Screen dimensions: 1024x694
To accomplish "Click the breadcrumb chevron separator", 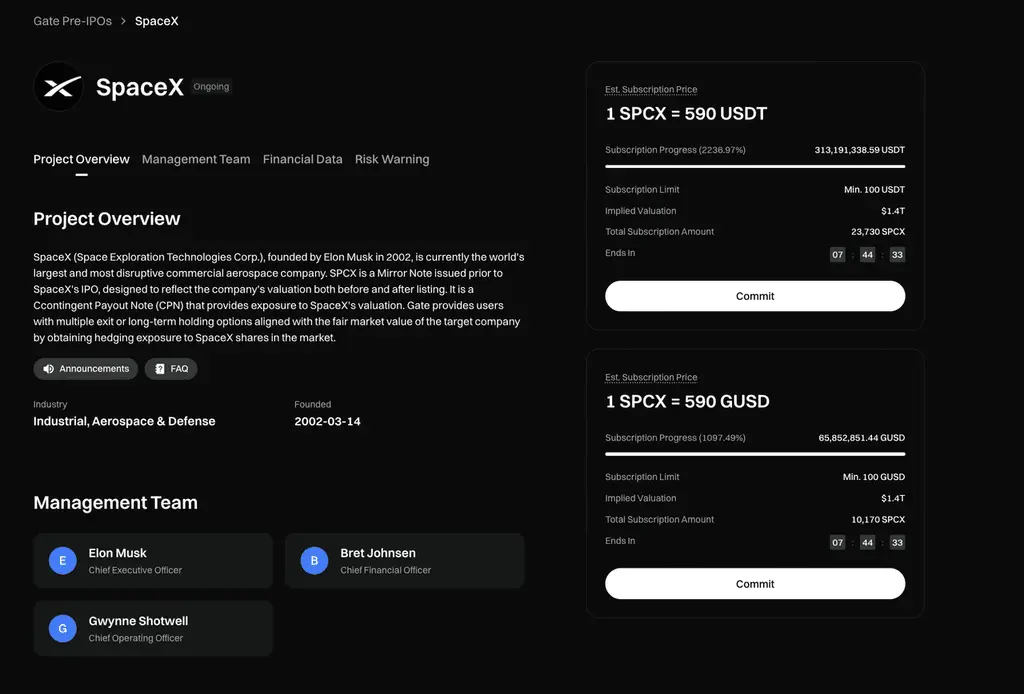I will coord(123,21).
